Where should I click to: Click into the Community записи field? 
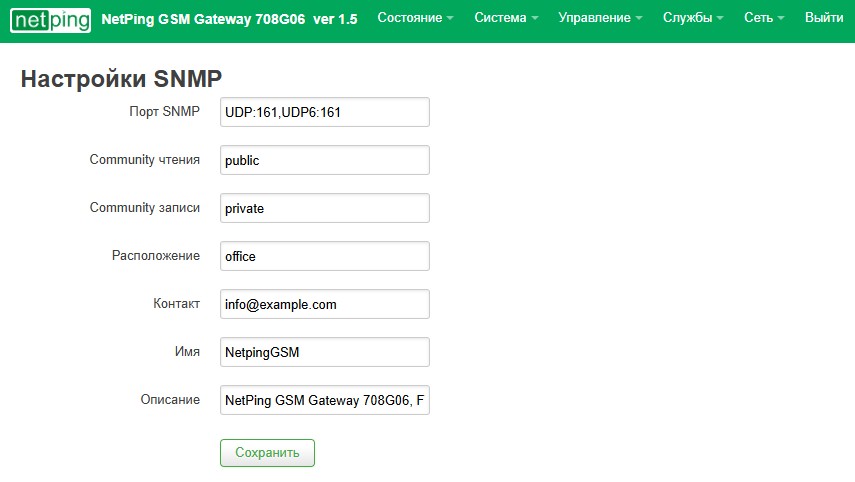point(324,208)
